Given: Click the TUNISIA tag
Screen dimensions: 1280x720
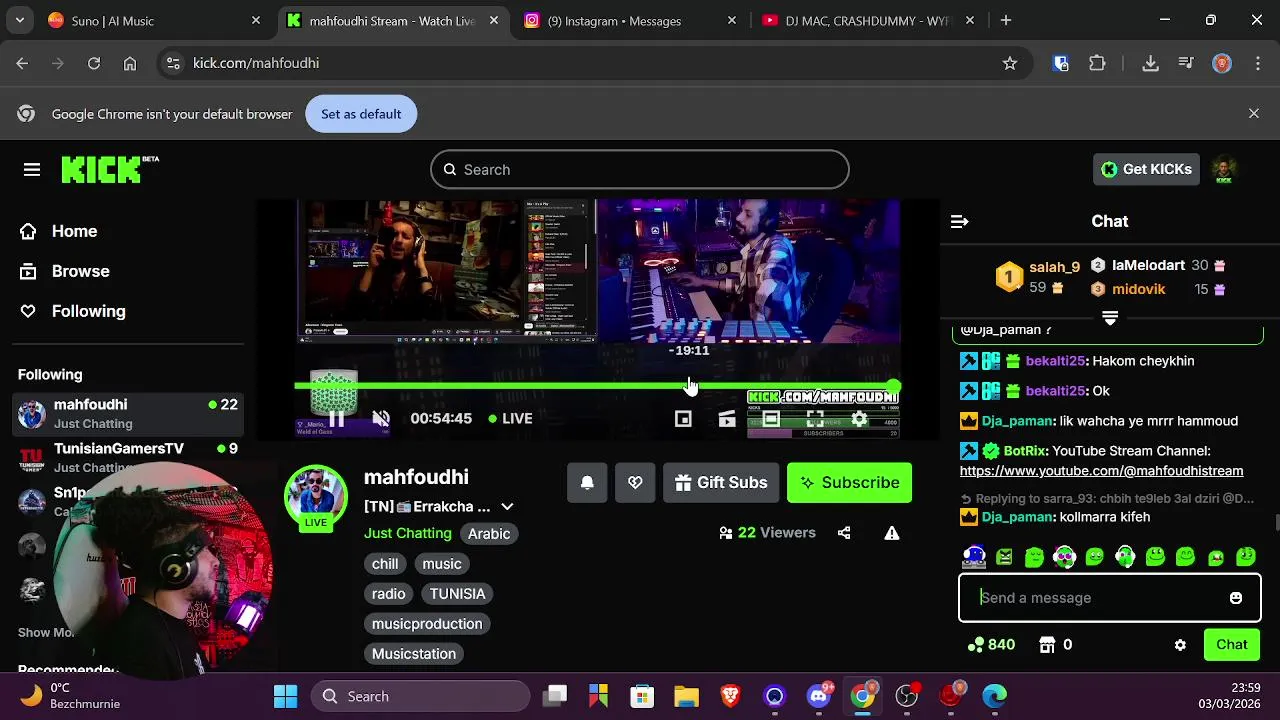Looking at the screenshot, I should click(x=457, y=594).
